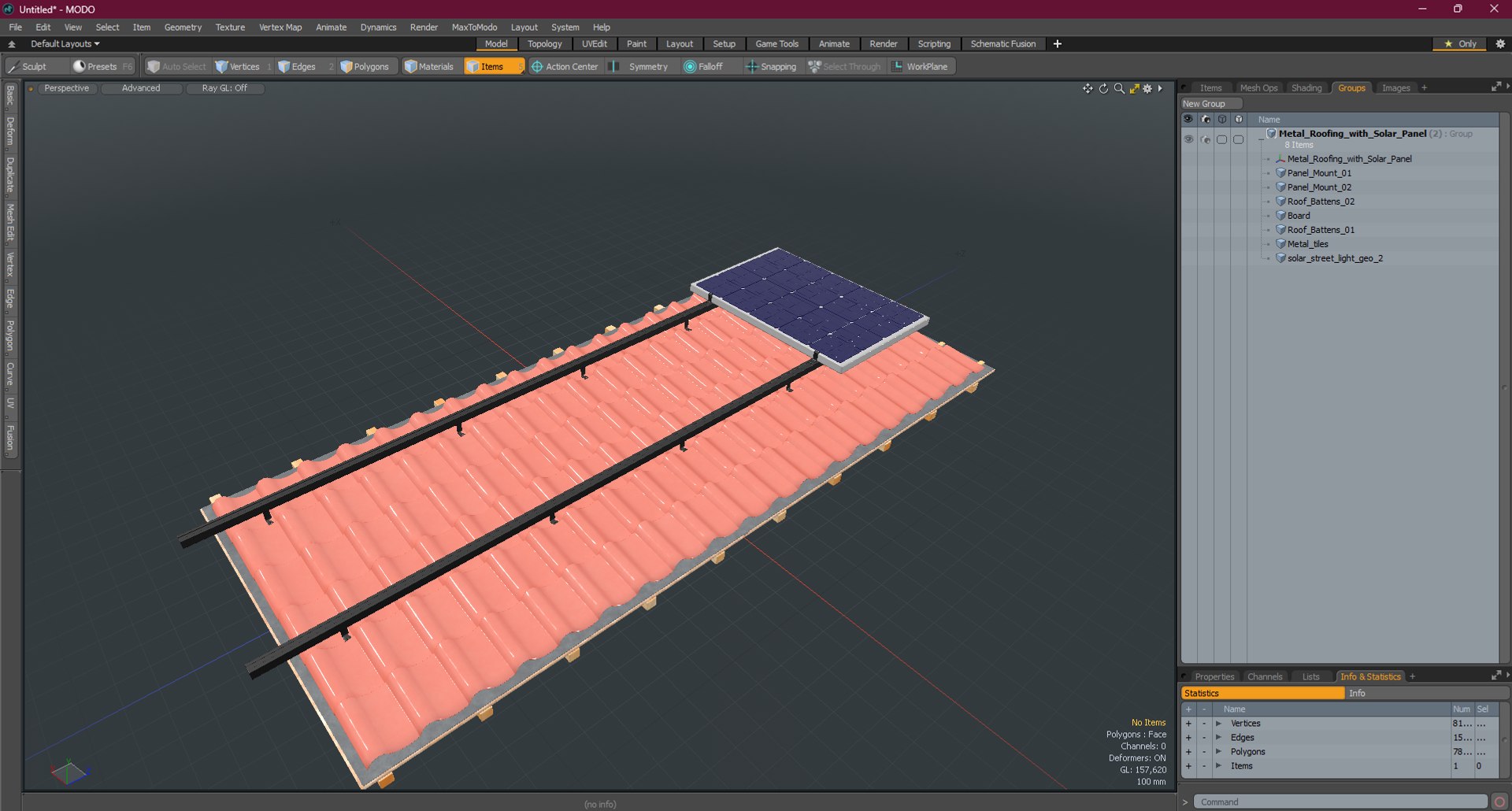This screenshot has height=811, width=1512.
Task: Click the viewport maximize icon
Action: 1135,88
